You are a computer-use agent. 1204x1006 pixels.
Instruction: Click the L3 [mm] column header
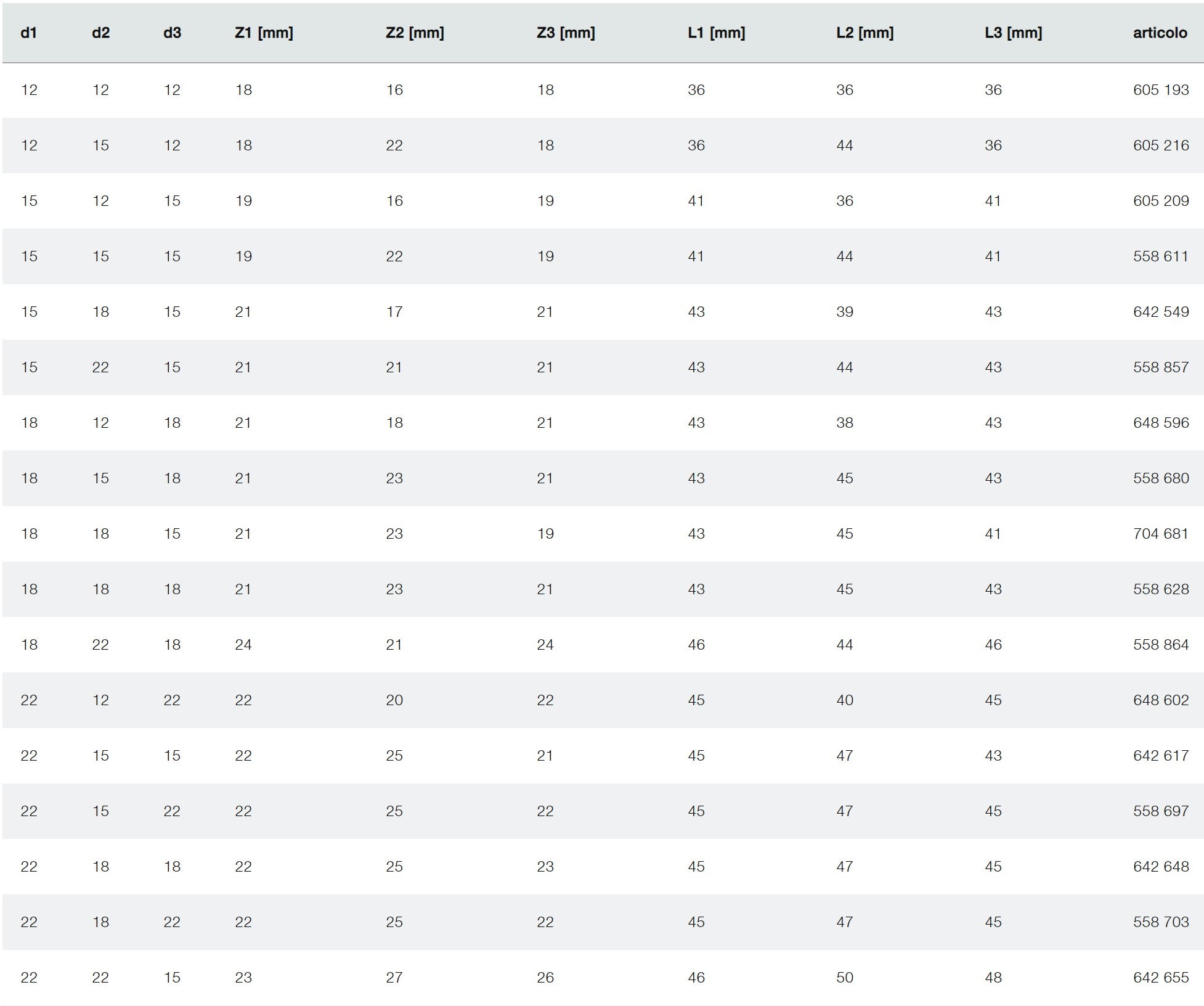(1013, 33)
